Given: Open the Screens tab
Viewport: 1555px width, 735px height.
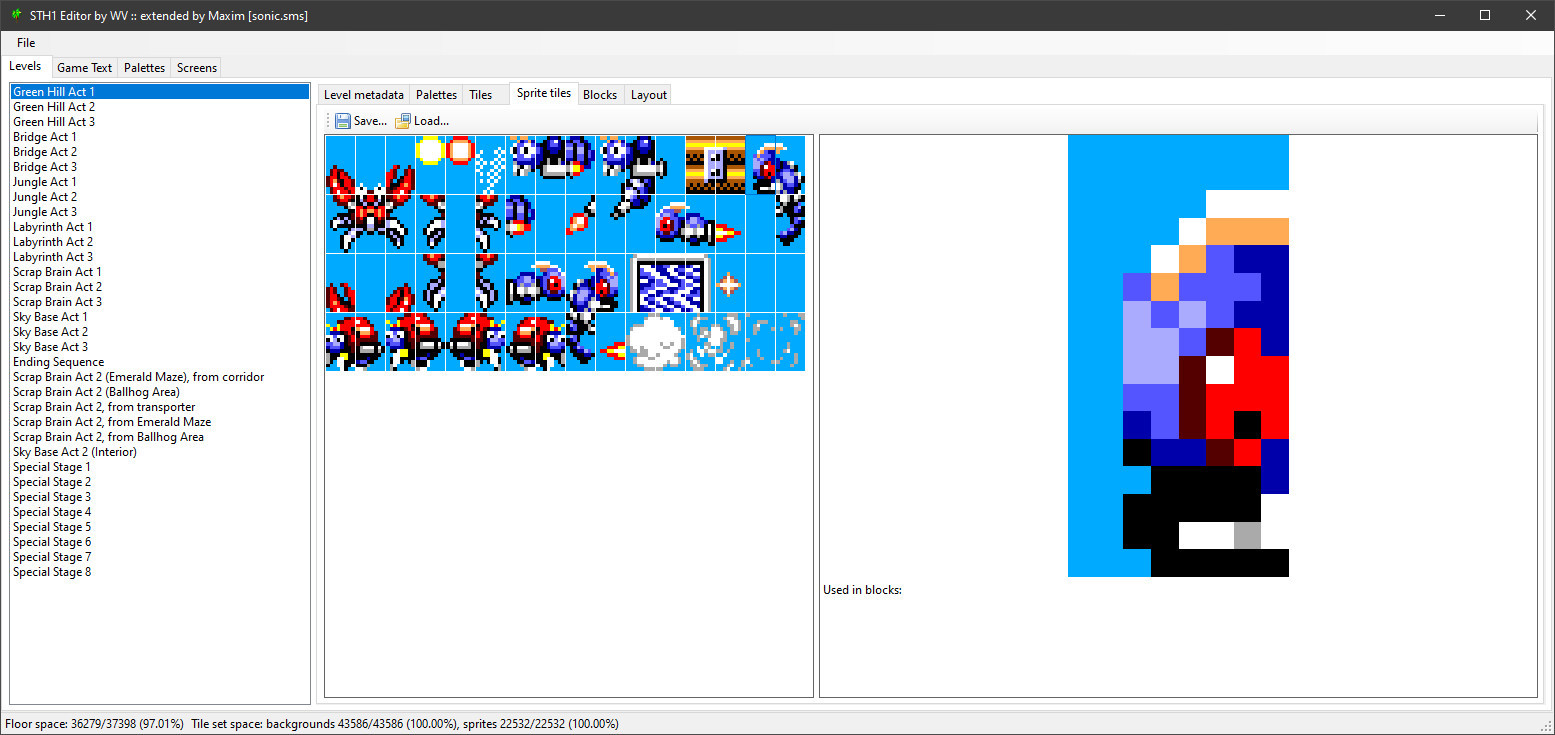Looking at the screenshot, I should 196,68.
